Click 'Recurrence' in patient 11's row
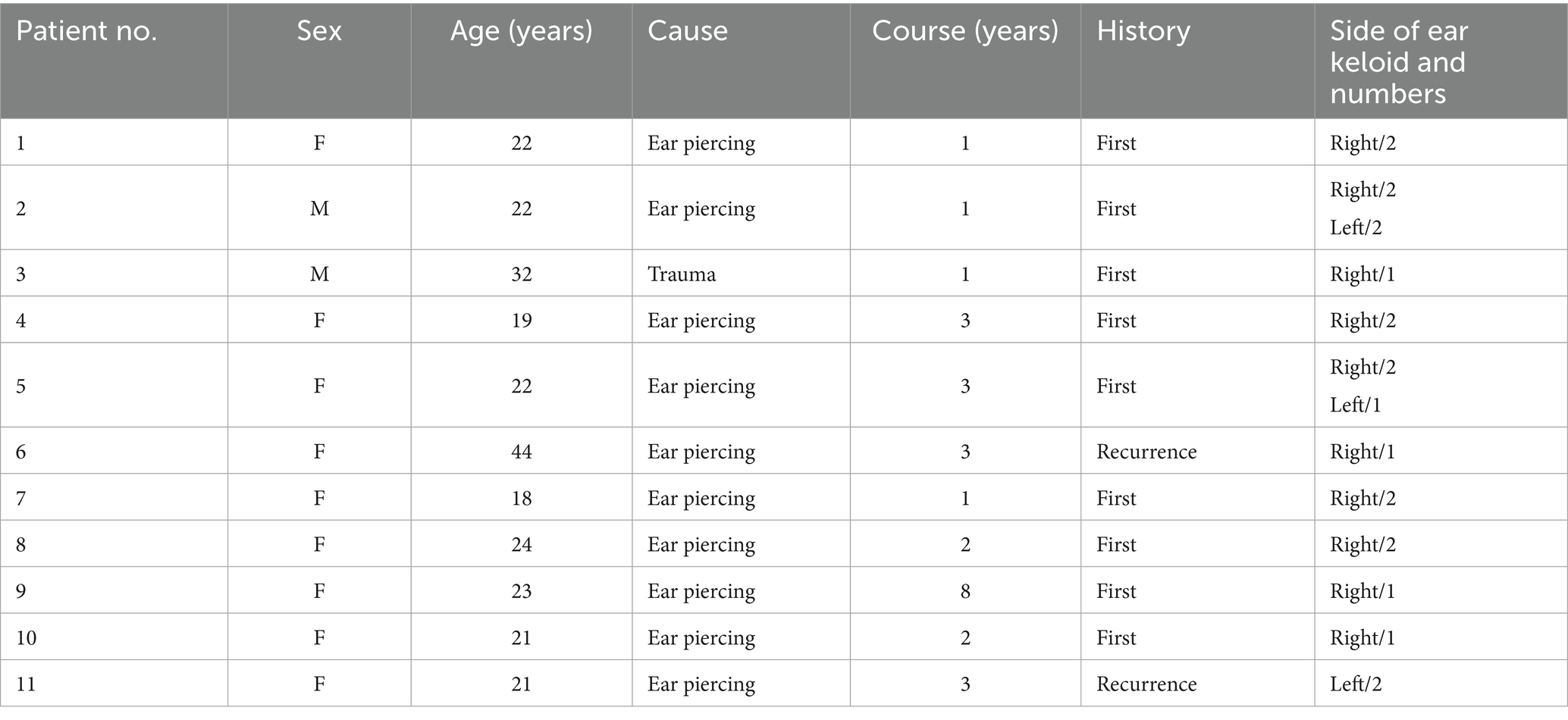 (x=1146, y=684)
